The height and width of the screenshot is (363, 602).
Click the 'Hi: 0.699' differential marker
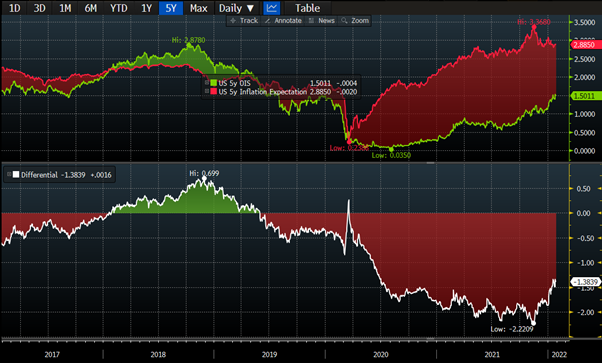(x=204, y=174)
